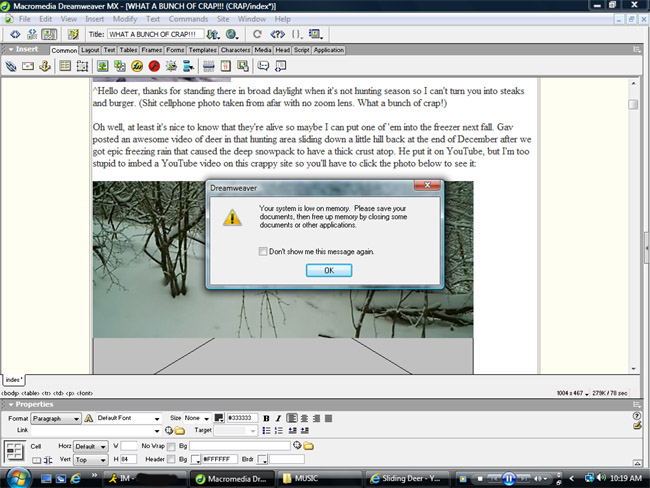Toggle No Wrap checkbox
Image resolution: width=650 pixels, height=488 pixels.
click(x=171, y=447)
